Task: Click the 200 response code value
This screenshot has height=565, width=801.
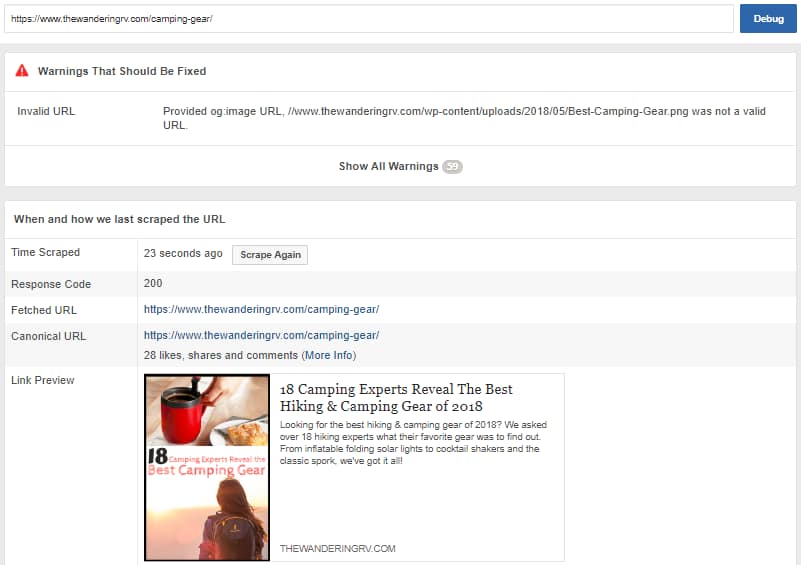Action: click(153, 283)
